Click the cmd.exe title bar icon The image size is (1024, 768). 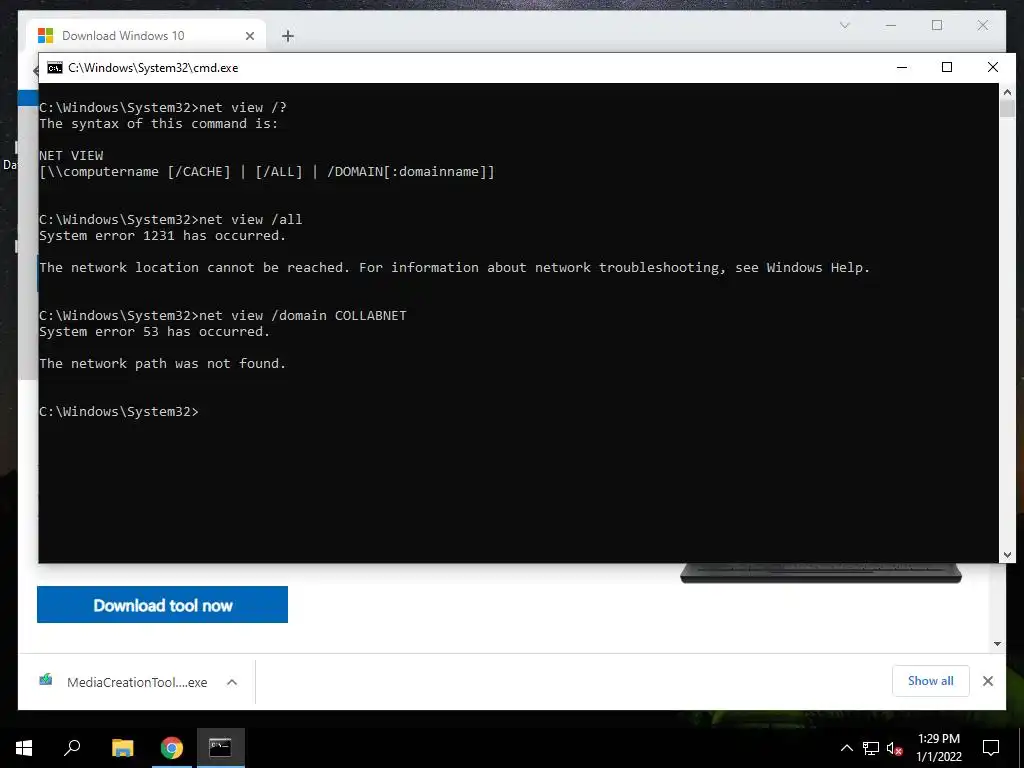(x=55, y=68)
